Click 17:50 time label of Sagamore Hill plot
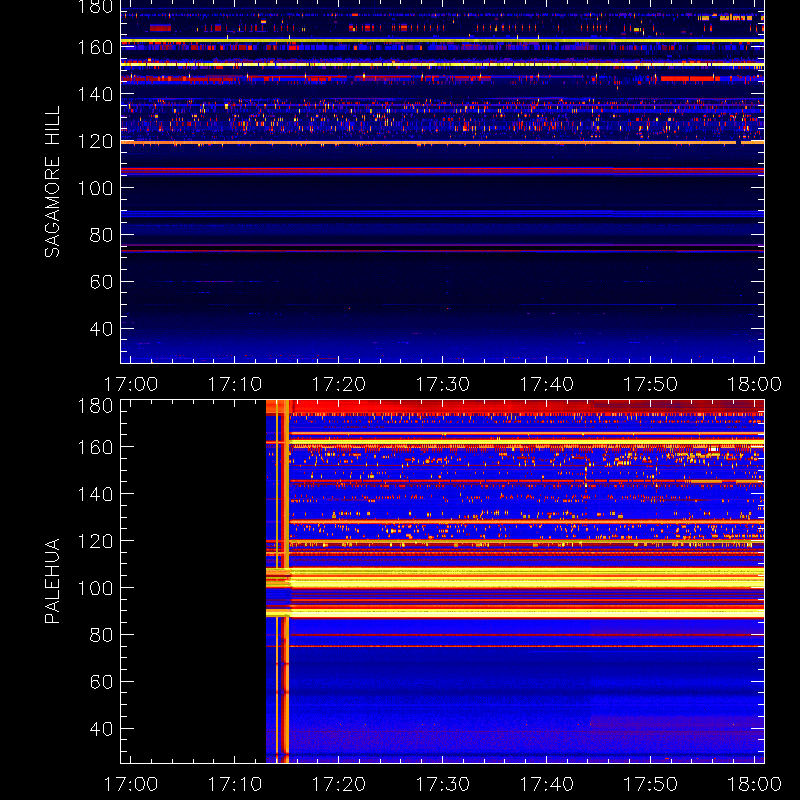 651,384
